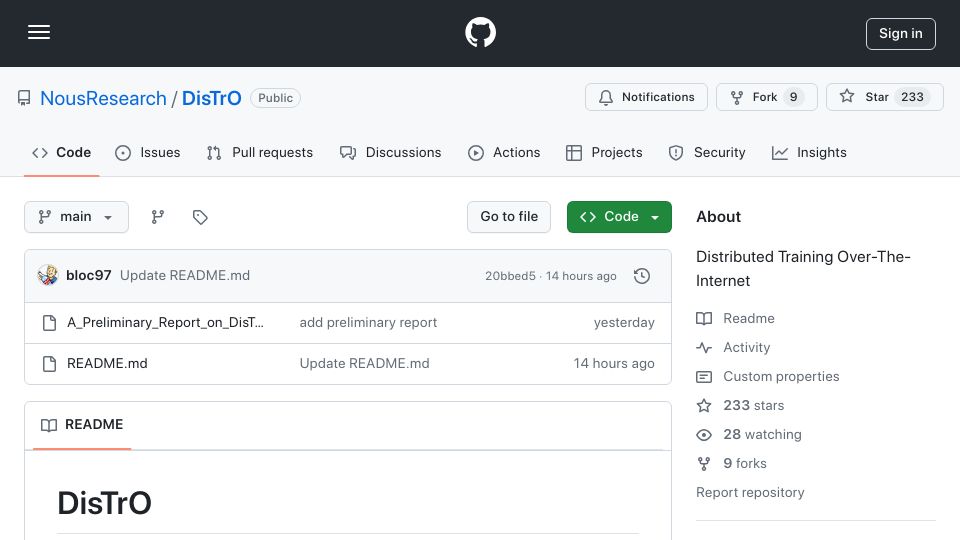The image size is (960, 540).
Task: Open the Projects tab
Action: 604,152
